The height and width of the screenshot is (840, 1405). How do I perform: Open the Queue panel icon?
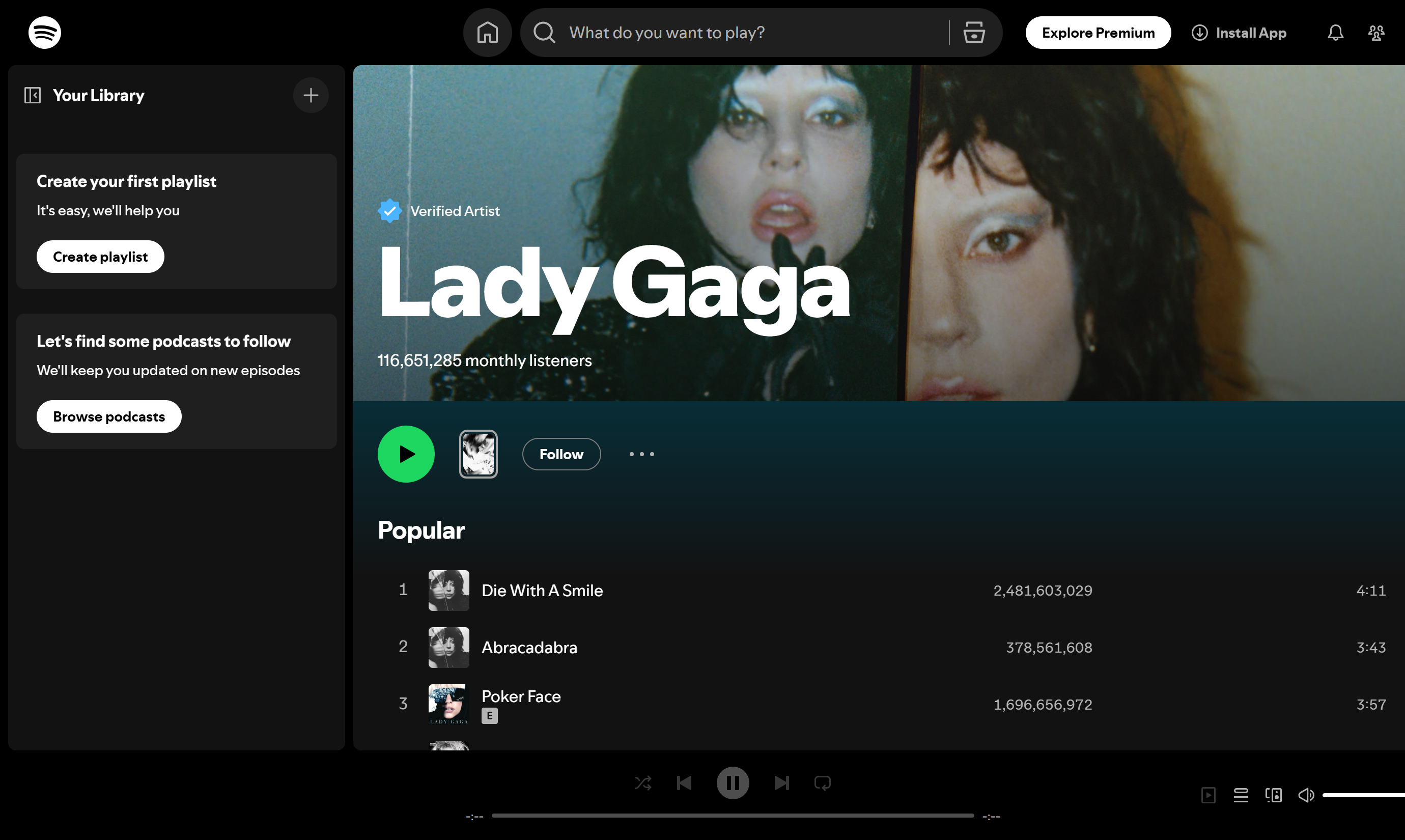tap(1241, 795)
